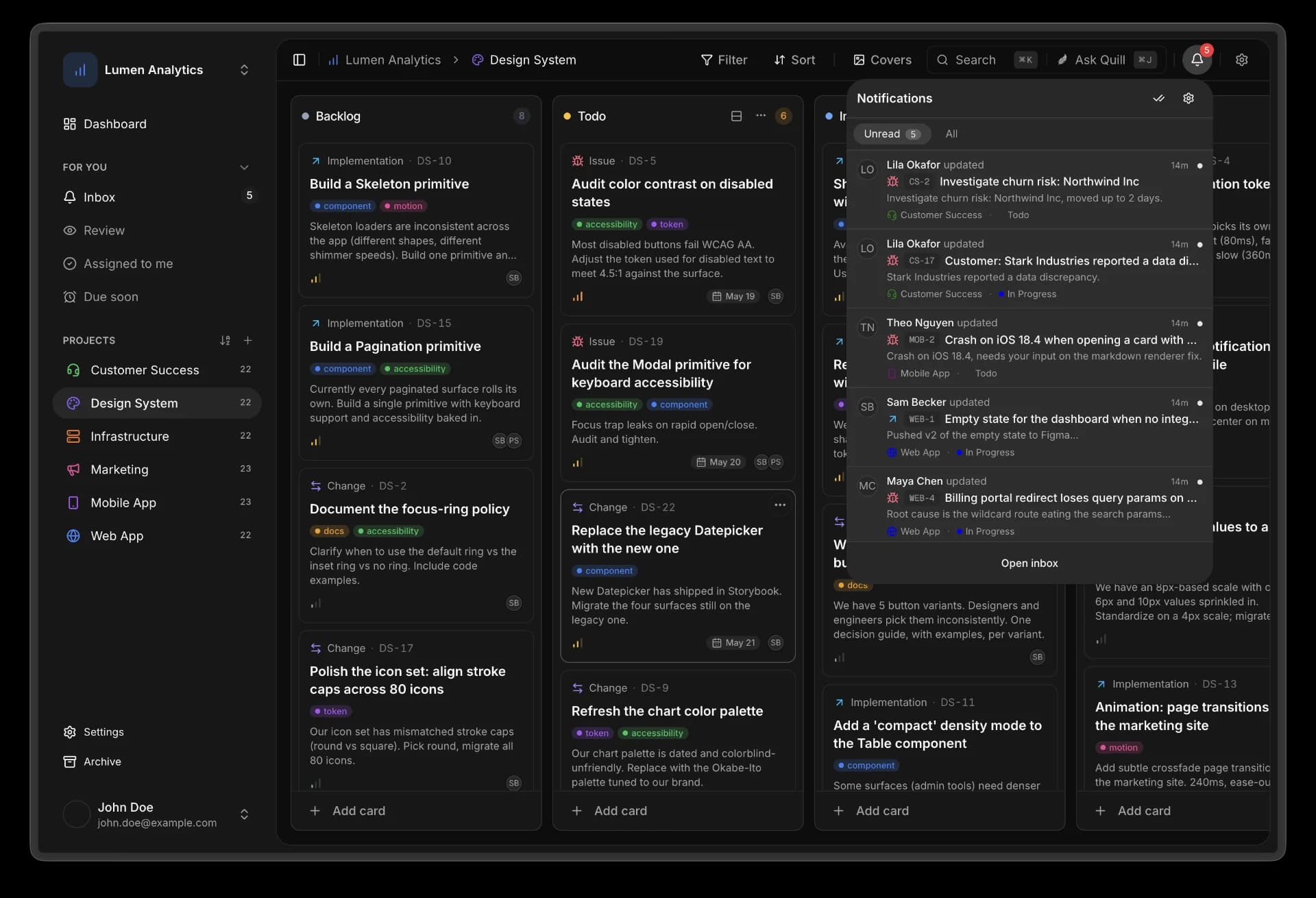Switch to All notifications tab
Screen dimensions: 1316x898
coord(951,134)
